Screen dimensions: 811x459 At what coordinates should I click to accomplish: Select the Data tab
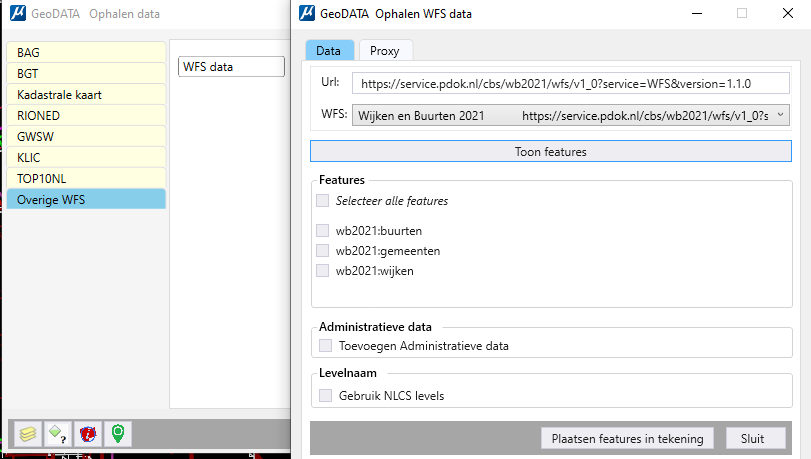tap(329, 51)
